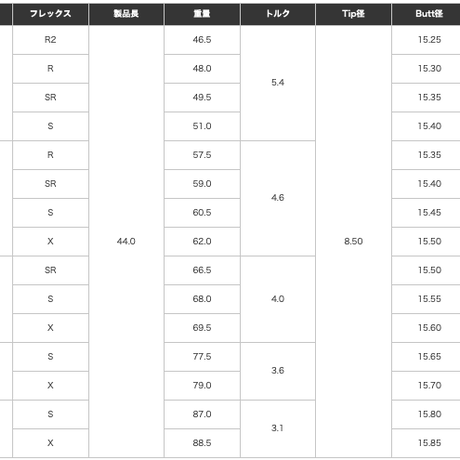Screen dimensions: 460x460
Task: Click the 62.0 weight cell
Action: point(202,241)
